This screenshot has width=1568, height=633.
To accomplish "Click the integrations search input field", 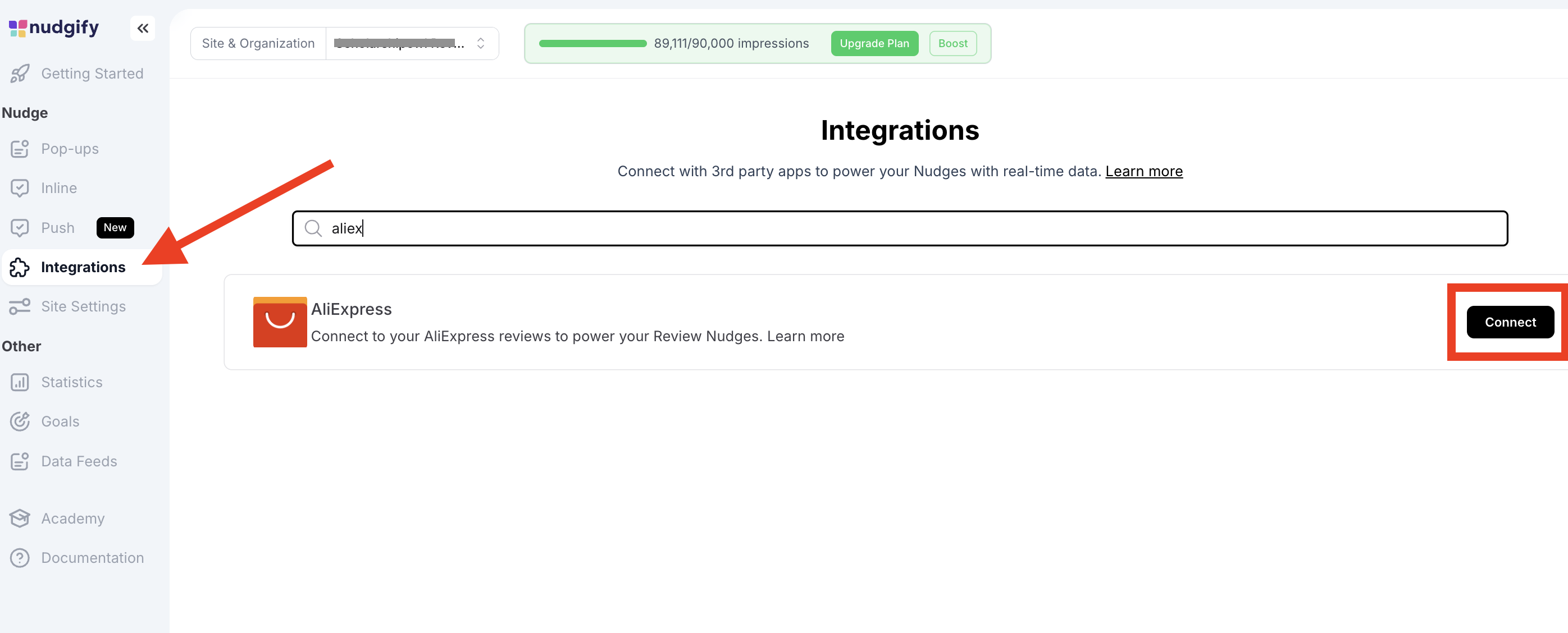I will [900, 228].
